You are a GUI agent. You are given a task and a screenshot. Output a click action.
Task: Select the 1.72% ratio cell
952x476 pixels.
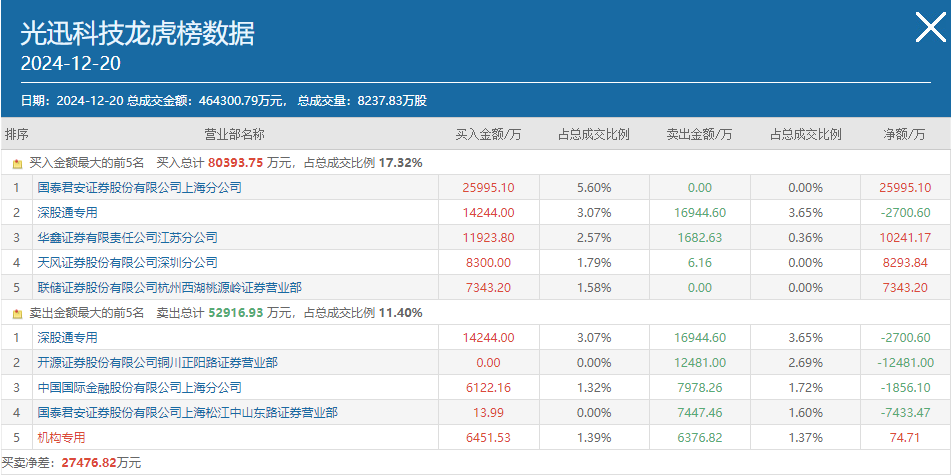tap(805, 387)
